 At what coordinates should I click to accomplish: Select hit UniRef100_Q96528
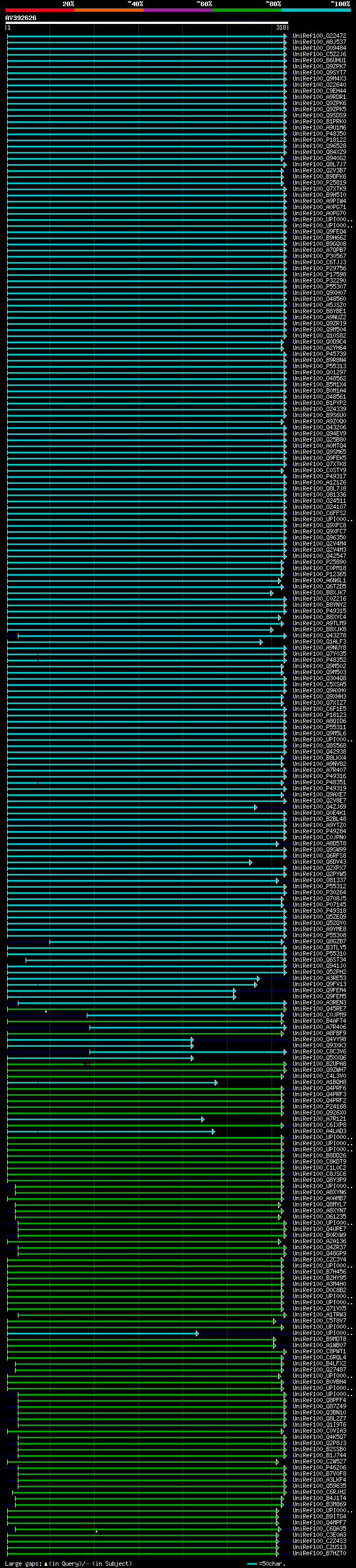point(319,146)
